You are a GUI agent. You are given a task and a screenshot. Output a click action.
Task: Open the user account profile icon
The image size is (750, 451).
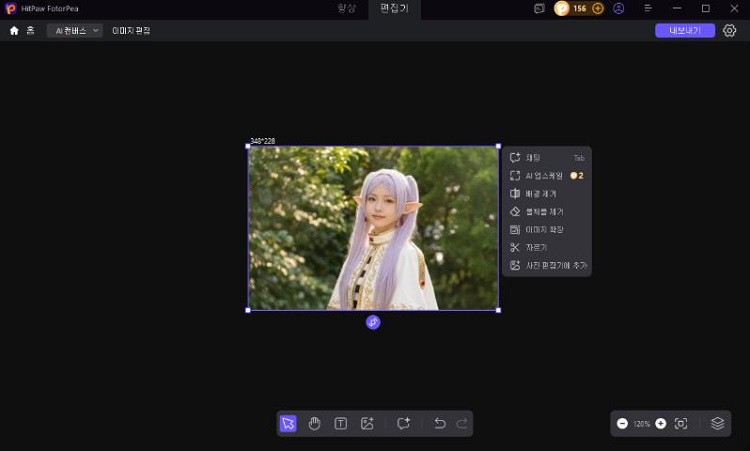tap(618, 9)
